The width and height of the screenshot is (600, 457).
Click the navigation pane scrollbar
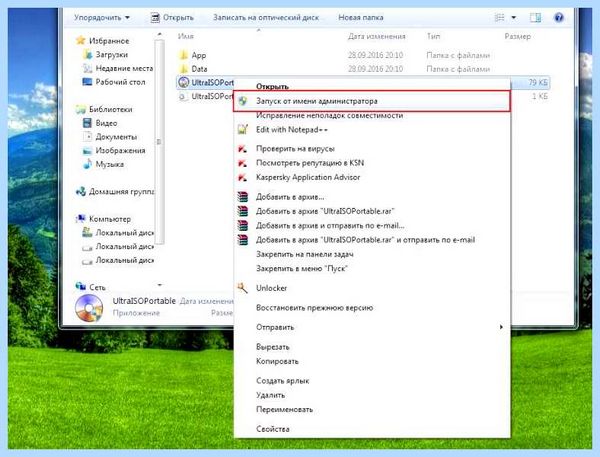159,142
